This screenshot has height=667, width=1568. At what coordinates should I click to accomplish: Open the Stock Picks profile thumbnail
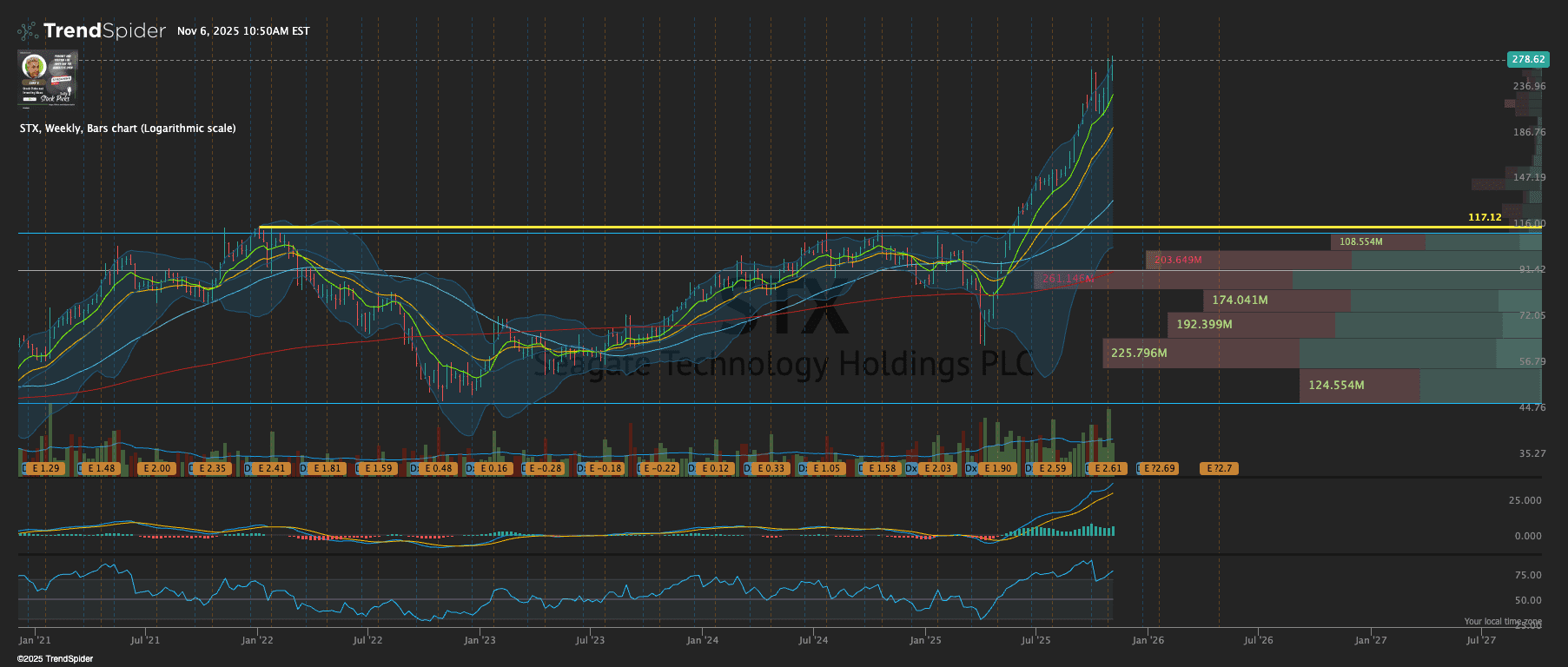[x=49, y=77]
